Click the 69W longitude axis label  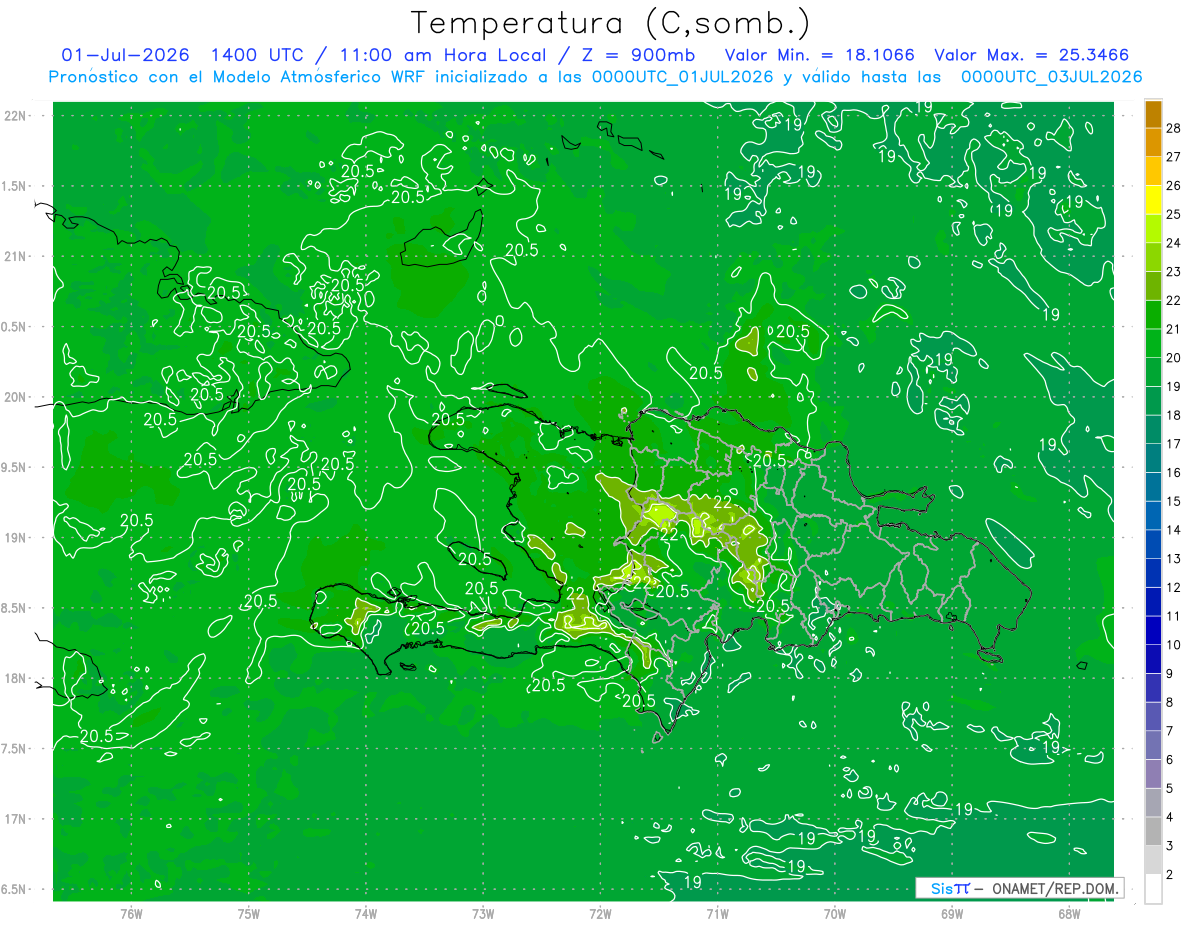point(952,914)
